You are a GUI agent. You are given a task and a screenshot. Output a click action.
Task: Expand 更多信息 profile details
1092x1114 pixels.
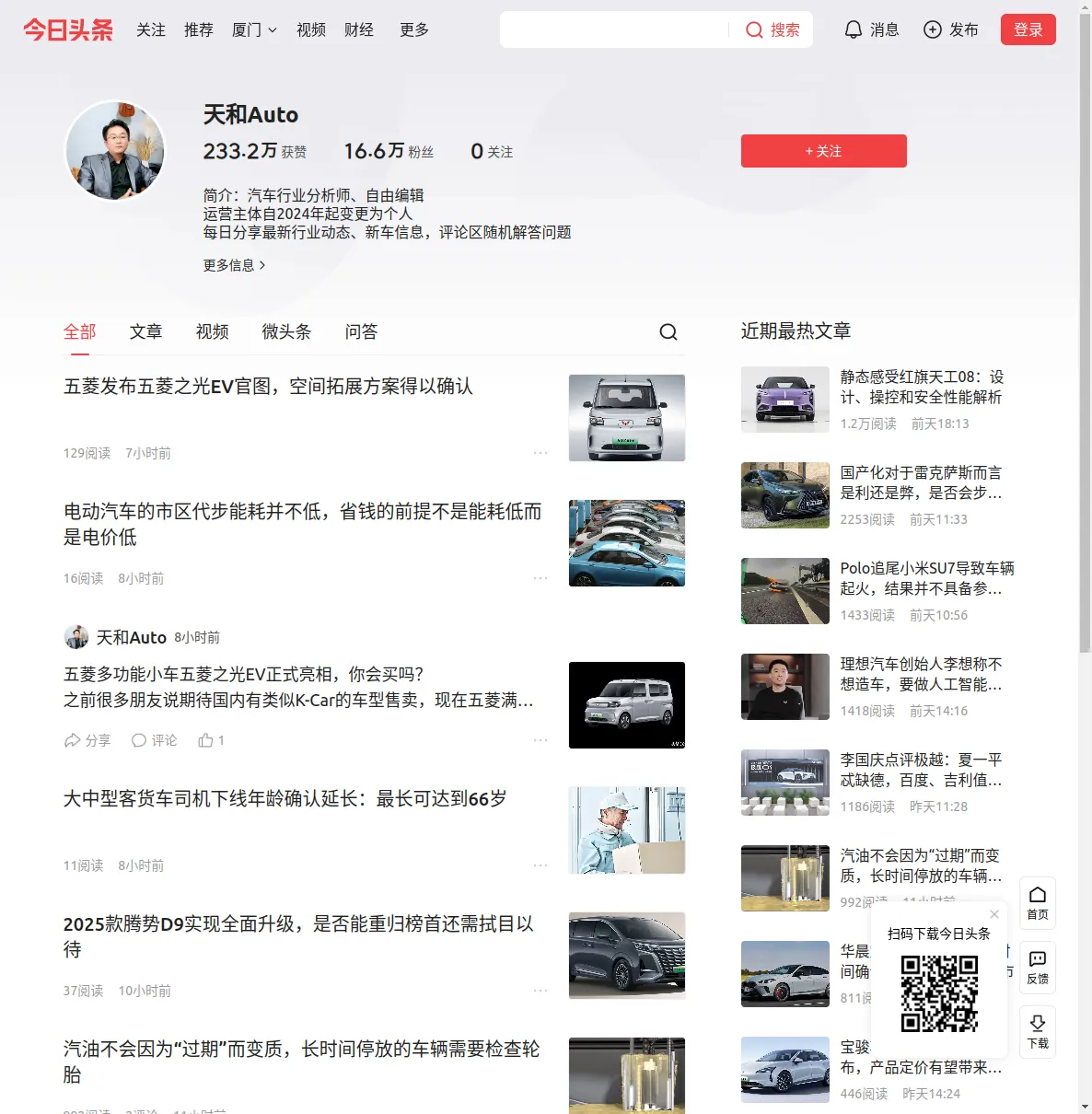[x=235, y=265]
